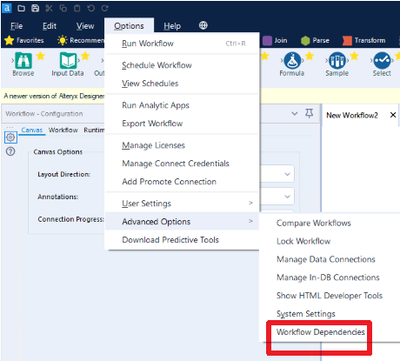
Task: Pin the Configuration panel
Action: (309, 113)
